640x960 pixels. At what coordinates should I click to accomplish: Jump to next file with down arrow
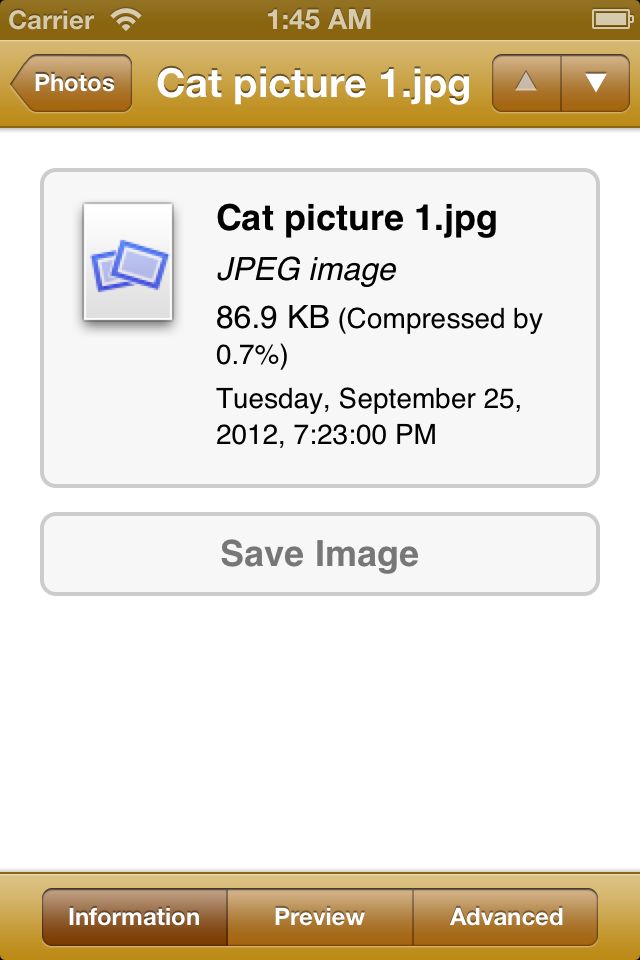pyautogui.click(x=595, y=83)
